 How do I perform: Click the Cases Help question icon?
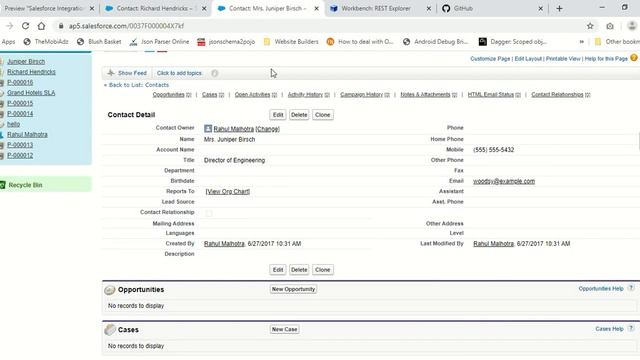[x=631, y=329]
